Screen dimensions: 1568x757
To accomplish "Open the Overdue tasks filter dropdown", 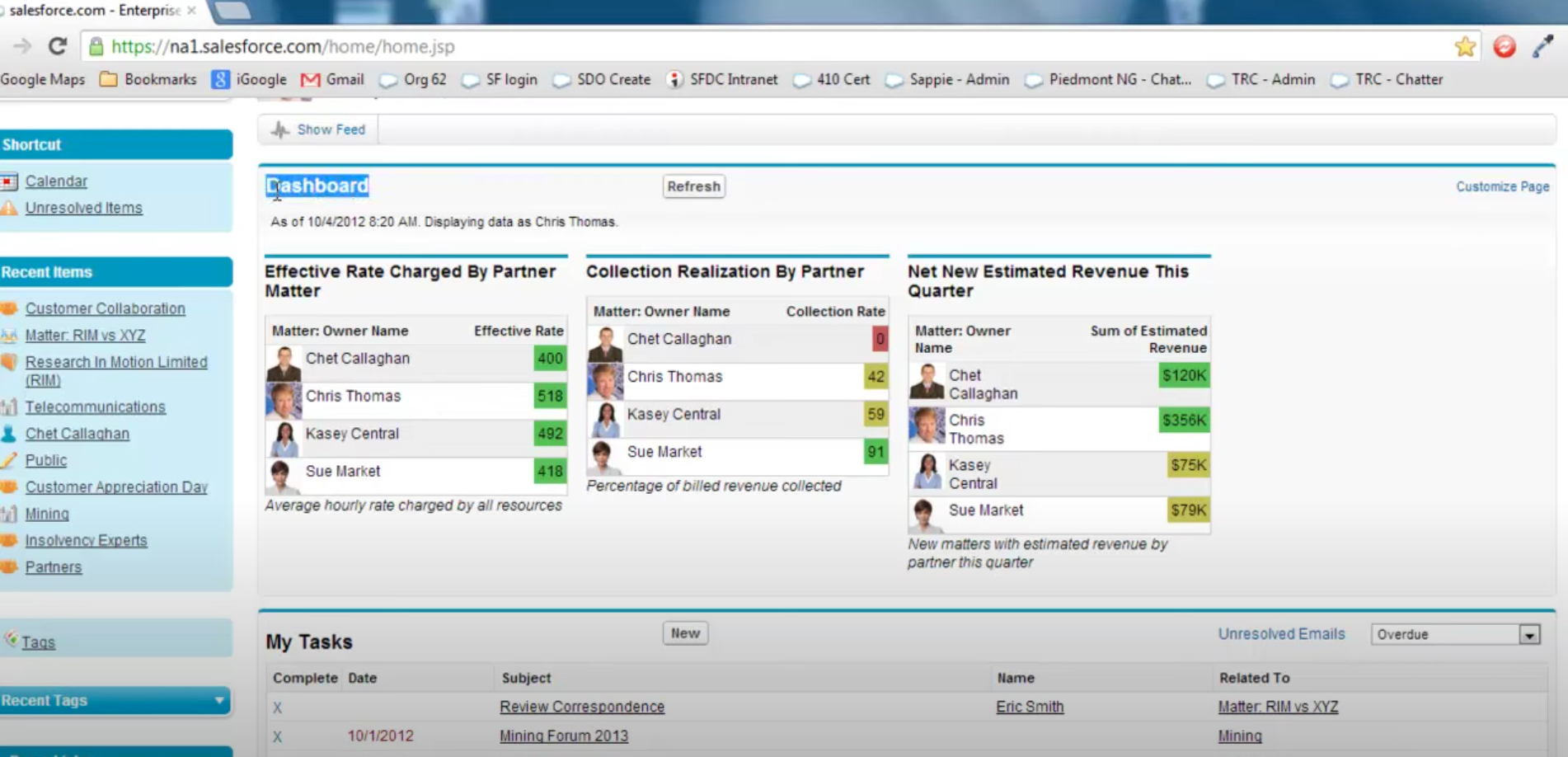I will (x=1455, y=634).
